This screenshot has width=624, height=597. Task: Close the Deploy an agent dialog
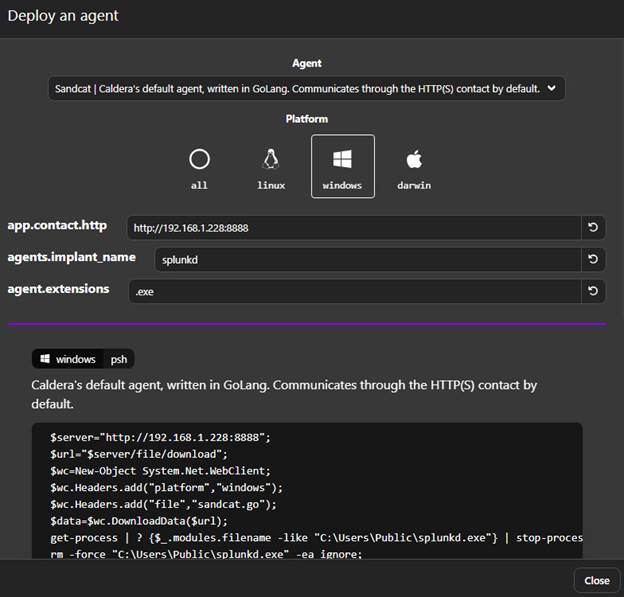(597, 581)
